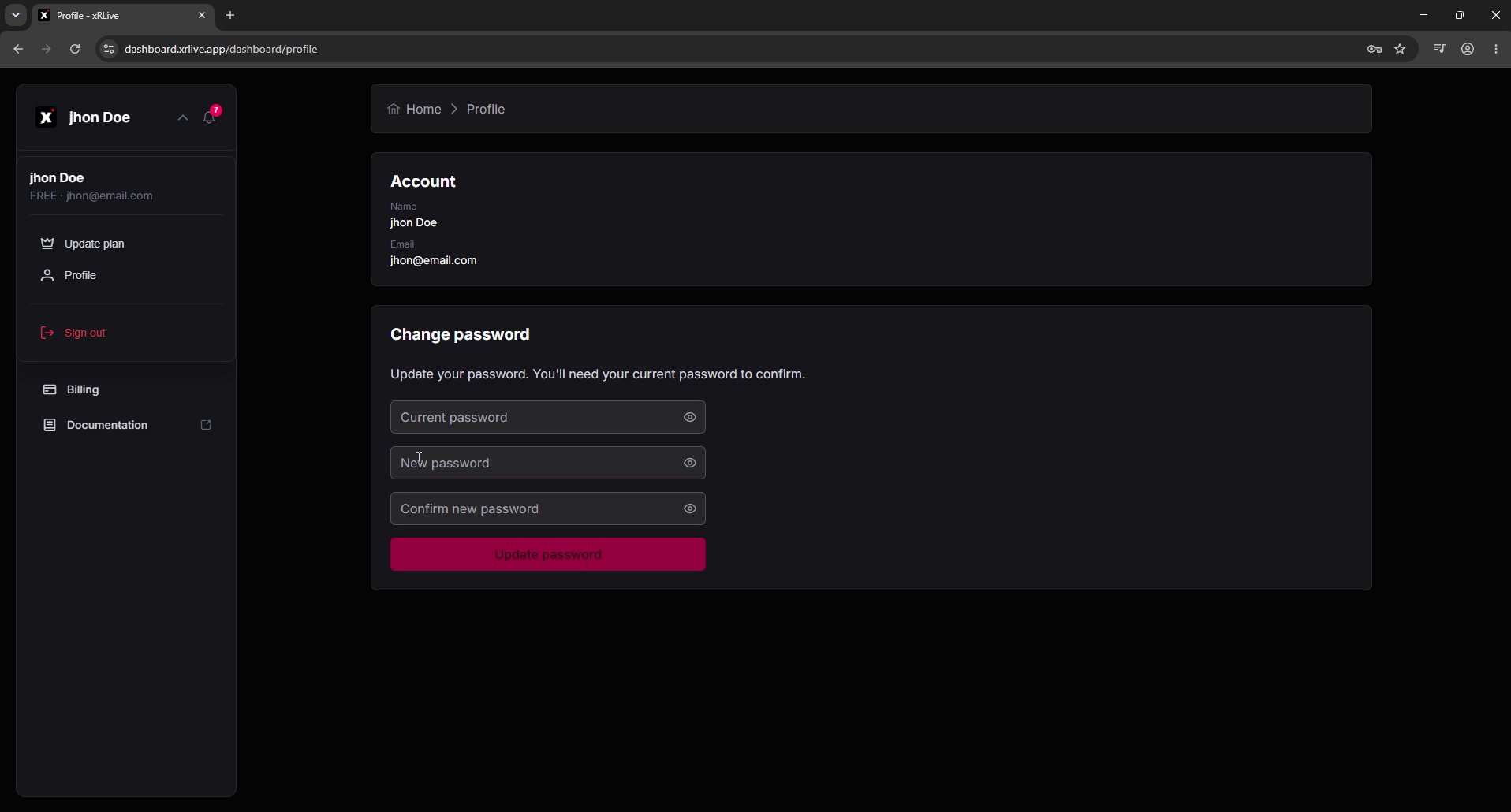
Task: Reload the page
Action: (x=75, y=49)
